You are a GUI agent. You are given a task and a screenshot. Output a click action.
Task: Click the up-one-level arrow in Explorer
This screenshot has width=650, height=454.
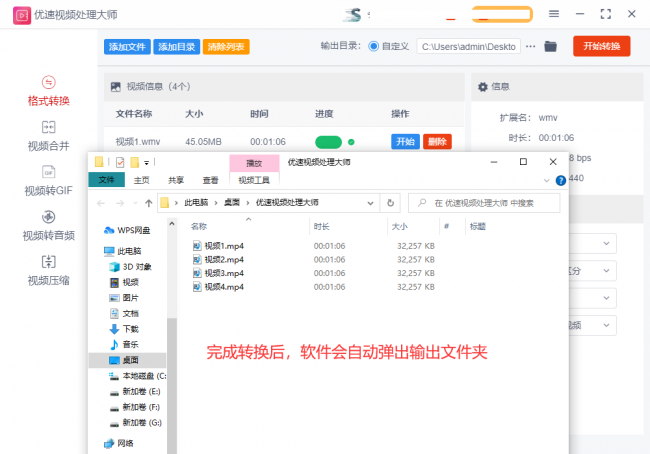pyautogui.click(x=148, y=203)
